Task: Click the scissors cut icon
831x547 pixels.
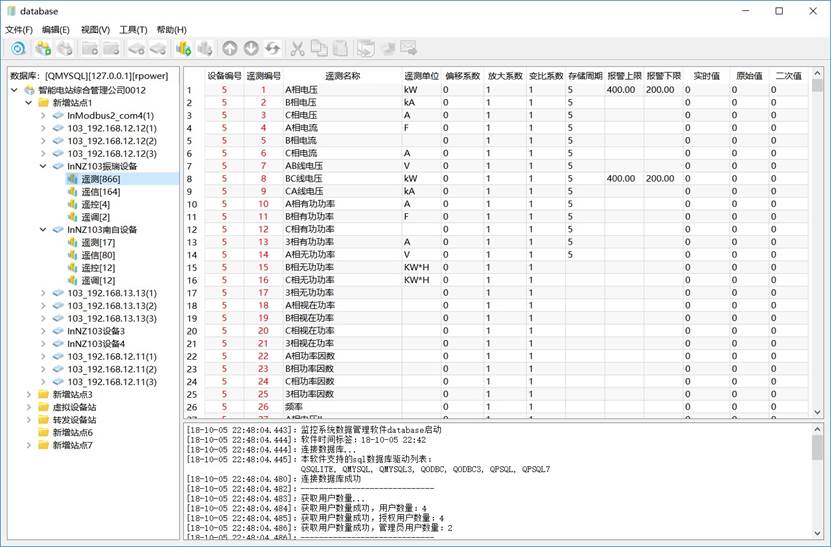Action: 297,48
